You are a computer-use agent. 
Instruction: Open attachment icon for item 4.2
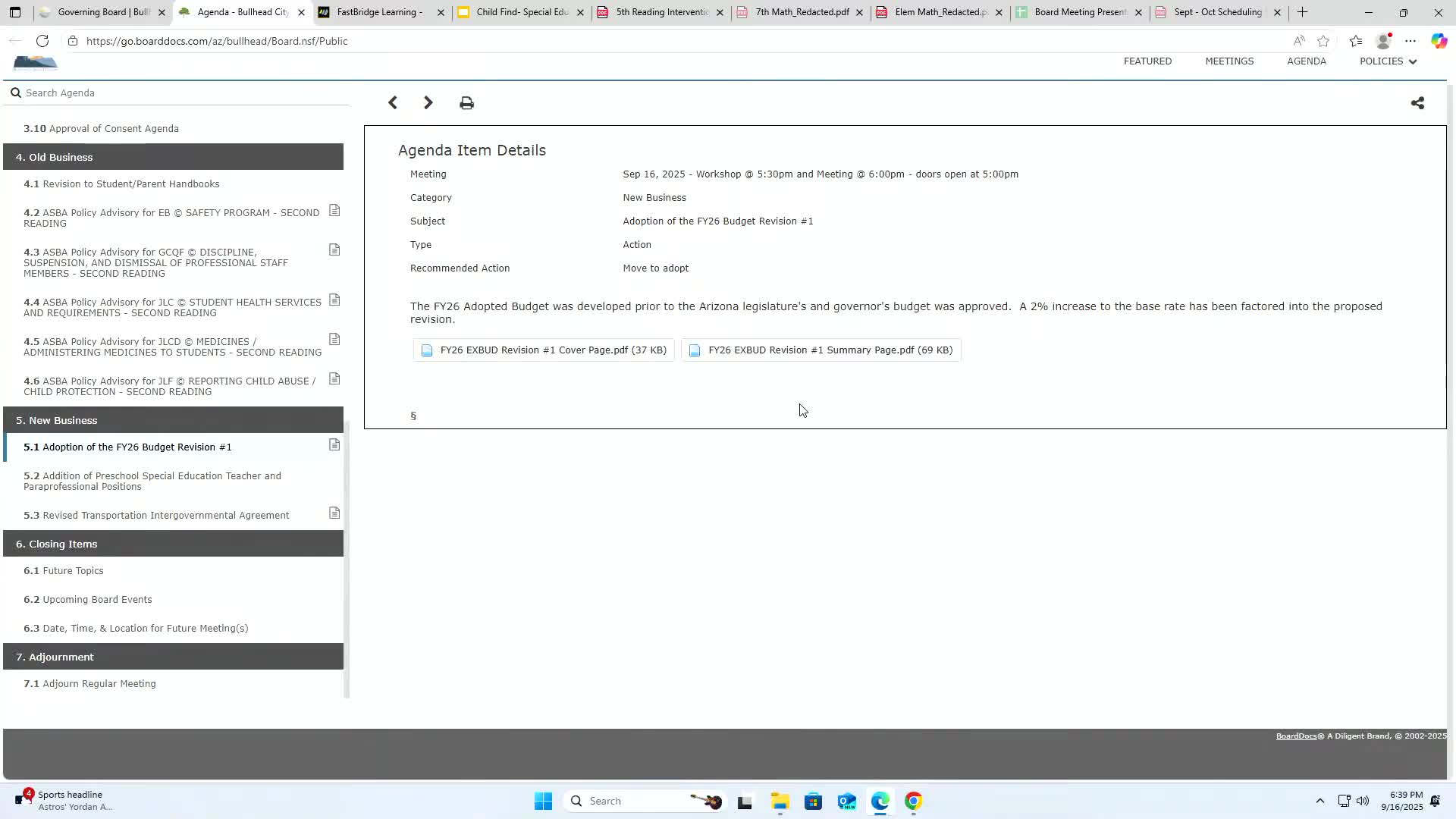tap(334, 211)
